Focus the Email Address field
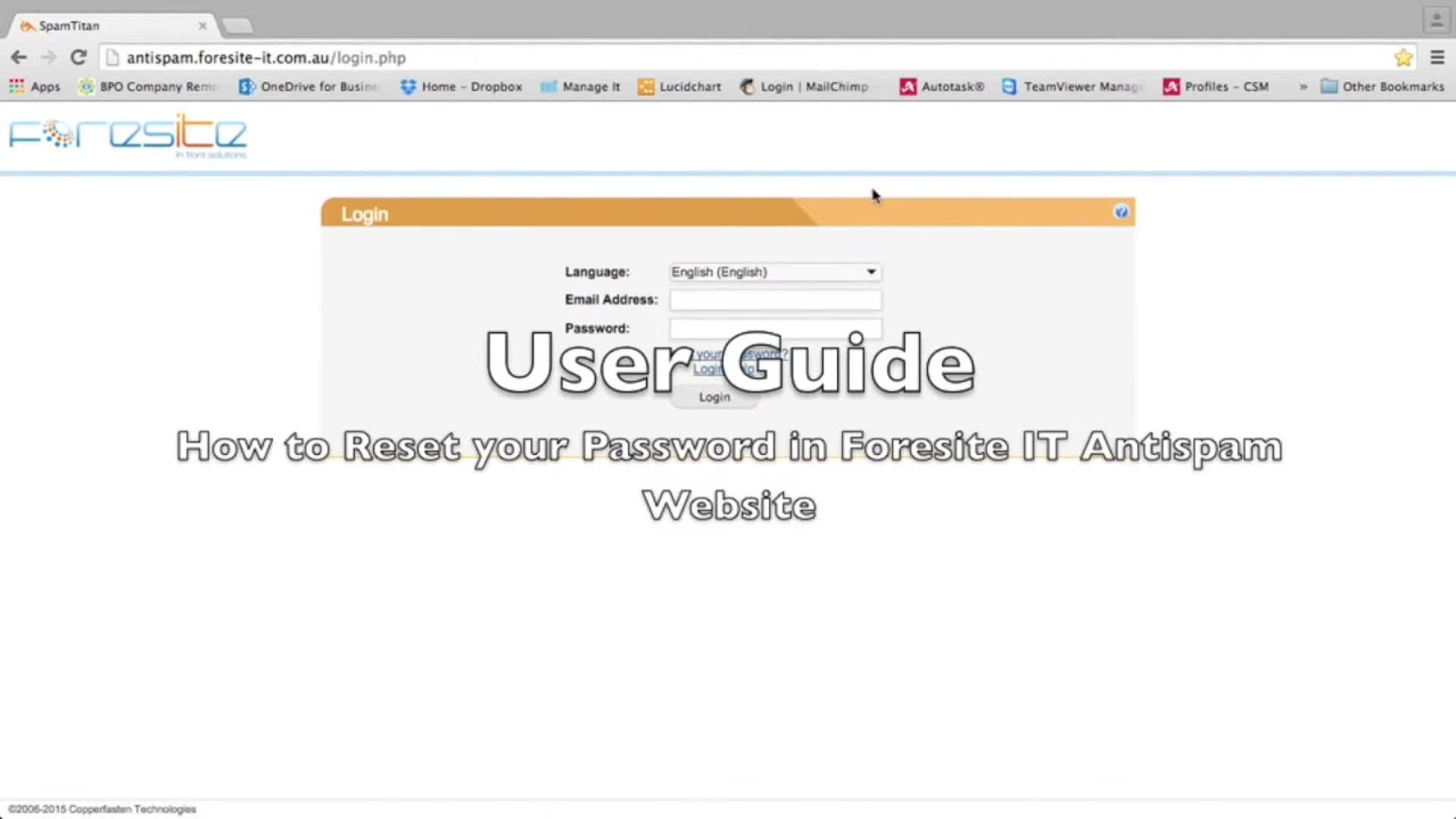Screen dimensions: 1456x819 click(775, 300)
